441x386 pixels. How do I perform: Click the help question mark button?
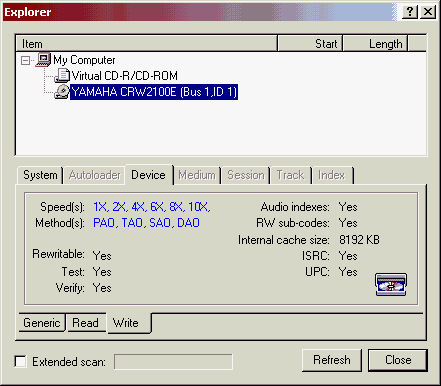coord(410,12)
